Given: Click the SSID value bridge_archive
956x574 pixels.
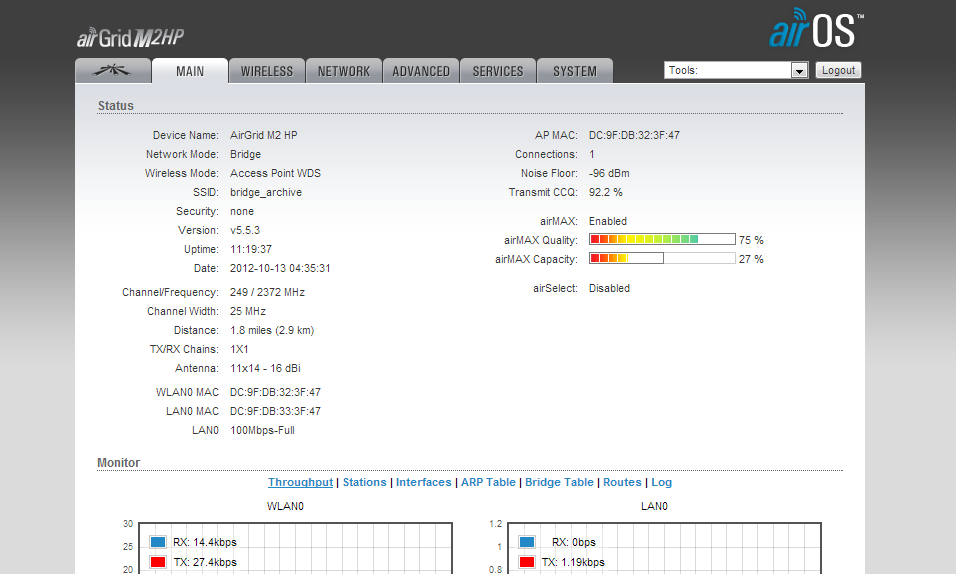Looking at the screenshot, I should coord(266,192).
